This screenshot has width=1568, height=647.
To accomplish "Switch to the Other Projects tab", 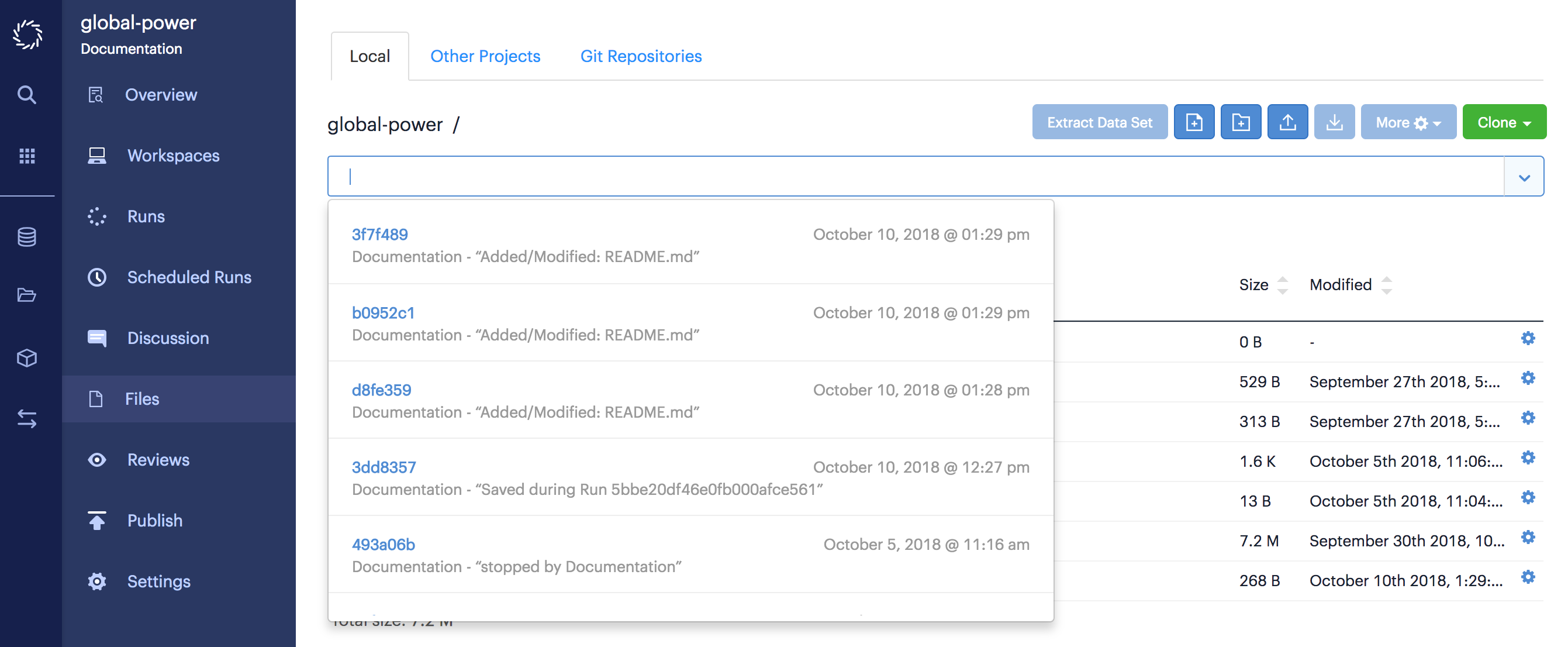I will click(485, 55).
